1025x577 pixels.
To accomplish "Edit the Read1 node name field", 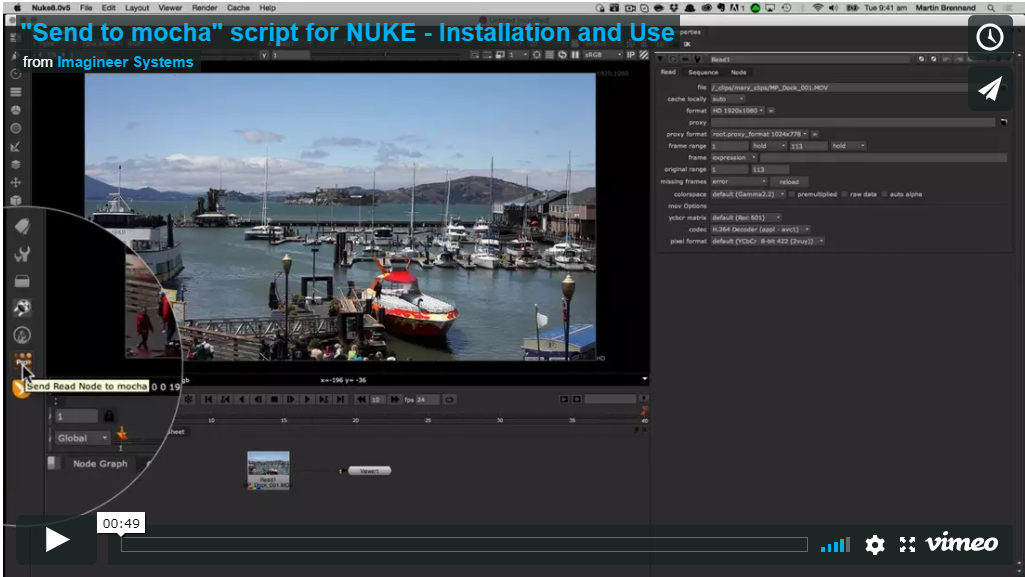I will tap(809, 59).
